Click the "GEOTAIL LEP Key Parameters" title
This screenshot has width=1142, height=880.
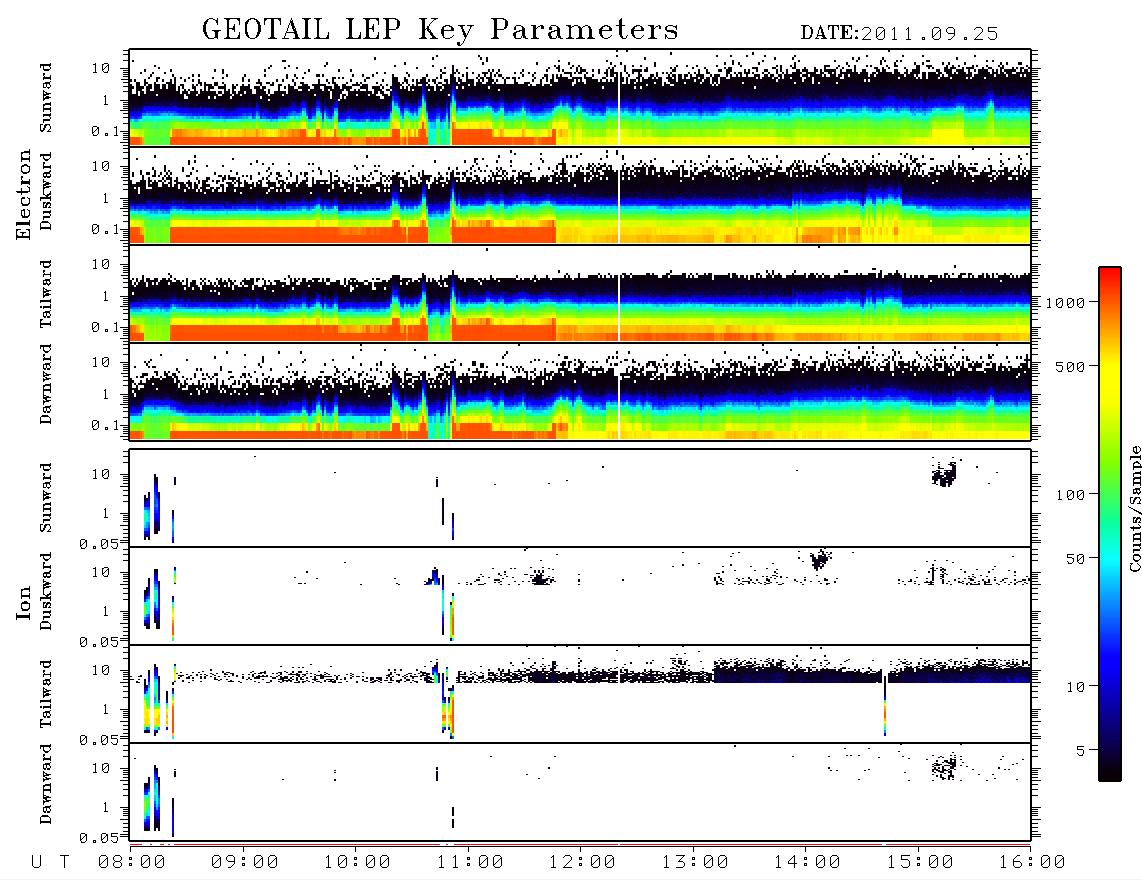point(440,30)
